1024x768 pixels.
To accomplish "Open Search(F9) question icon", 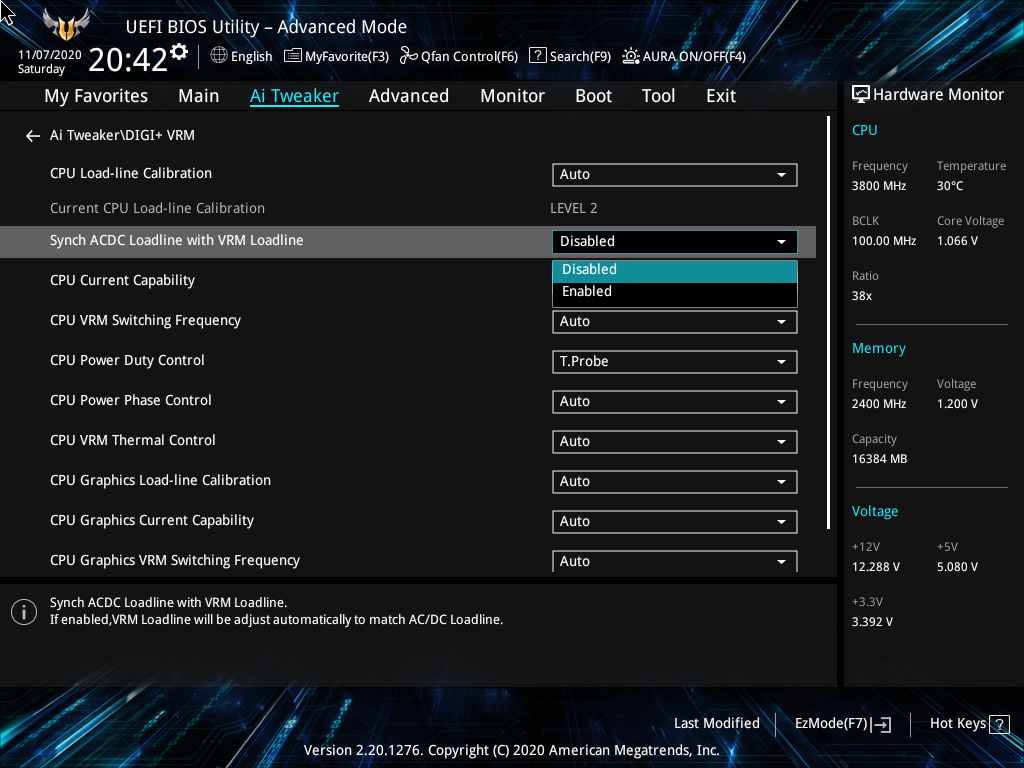I will 537,56.
